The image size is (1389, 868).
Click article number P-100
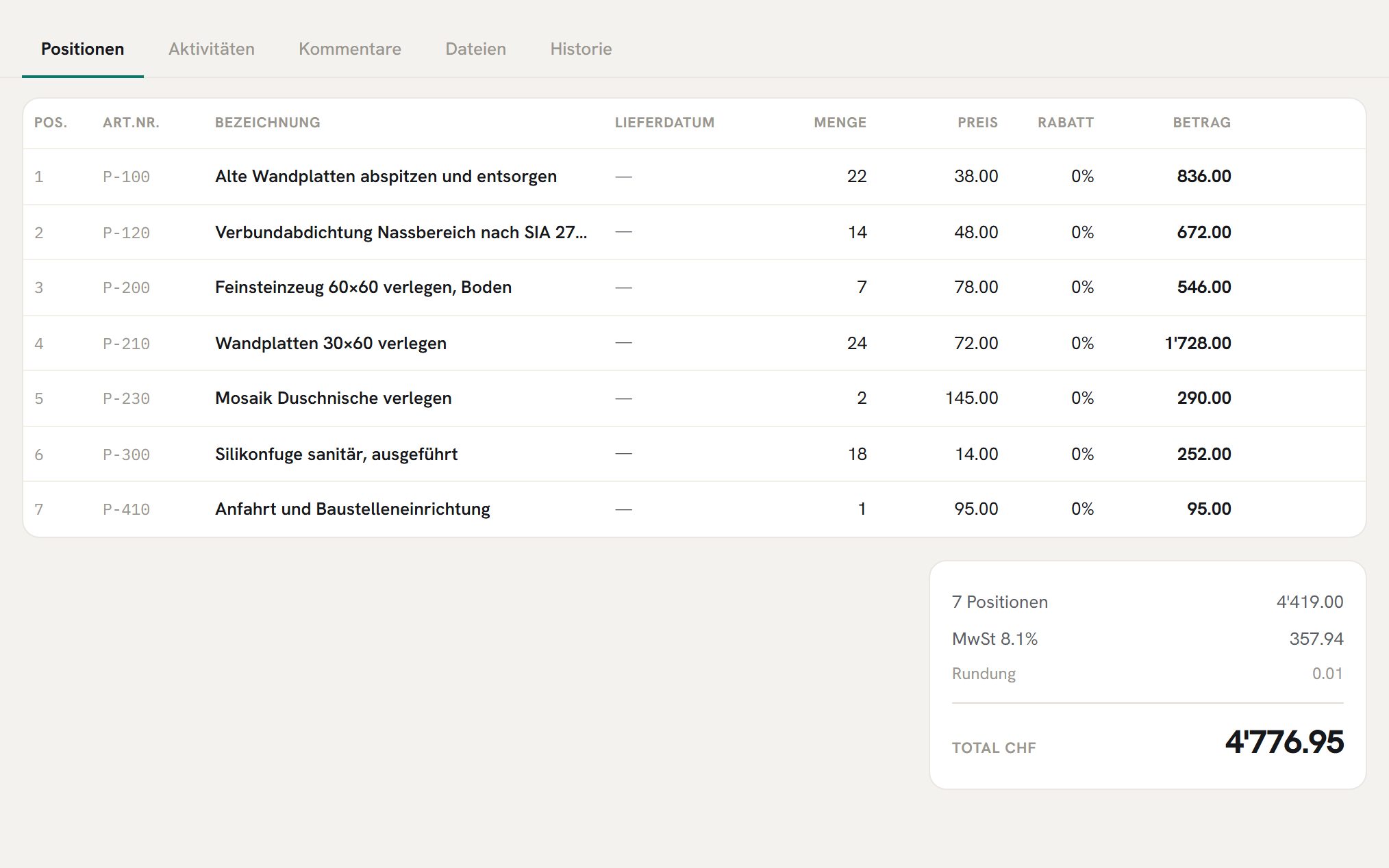pos(126,177)
